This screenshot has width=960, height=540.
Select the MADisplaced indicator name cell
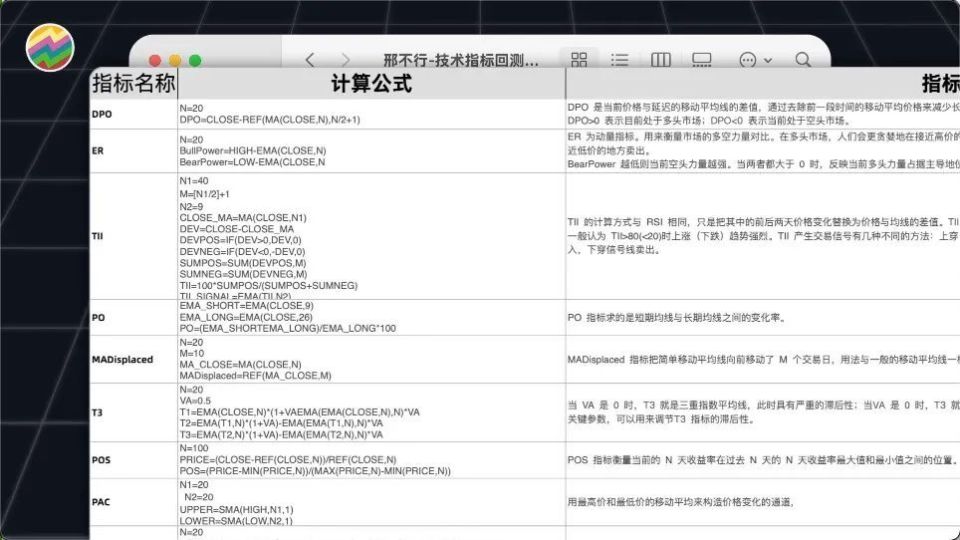[133, 359]
